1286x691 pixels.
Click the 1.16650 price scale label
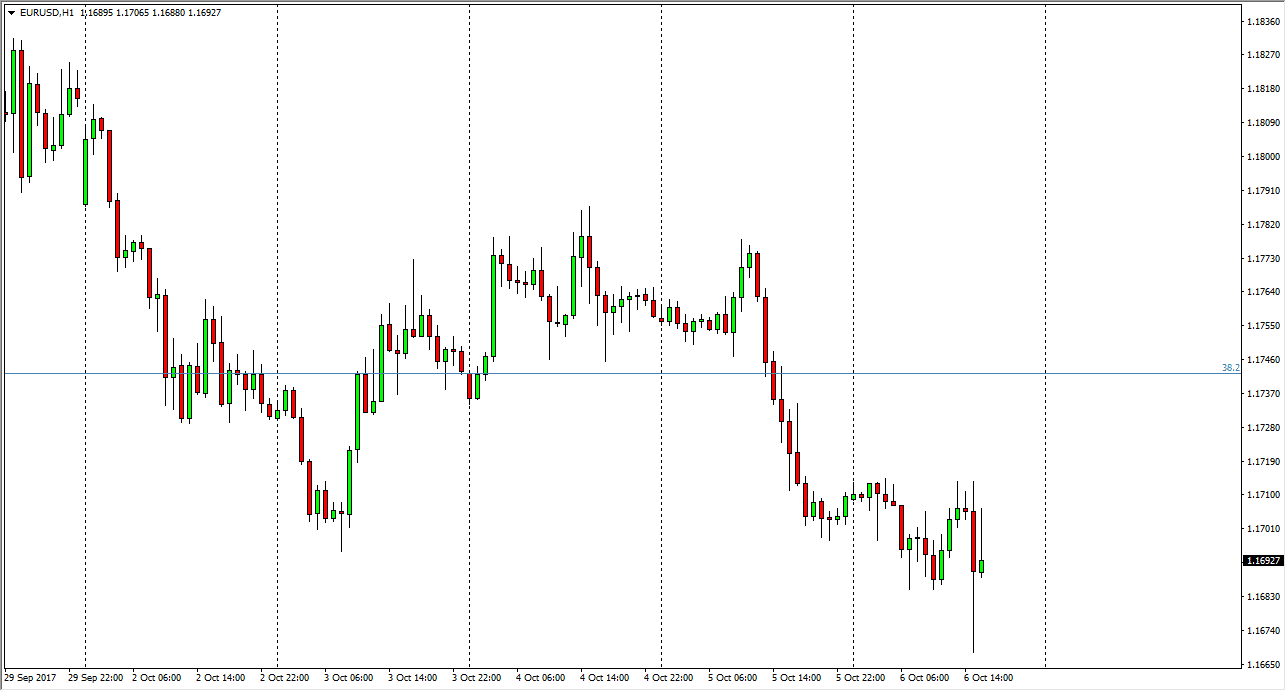click(x=1263, y=665)
